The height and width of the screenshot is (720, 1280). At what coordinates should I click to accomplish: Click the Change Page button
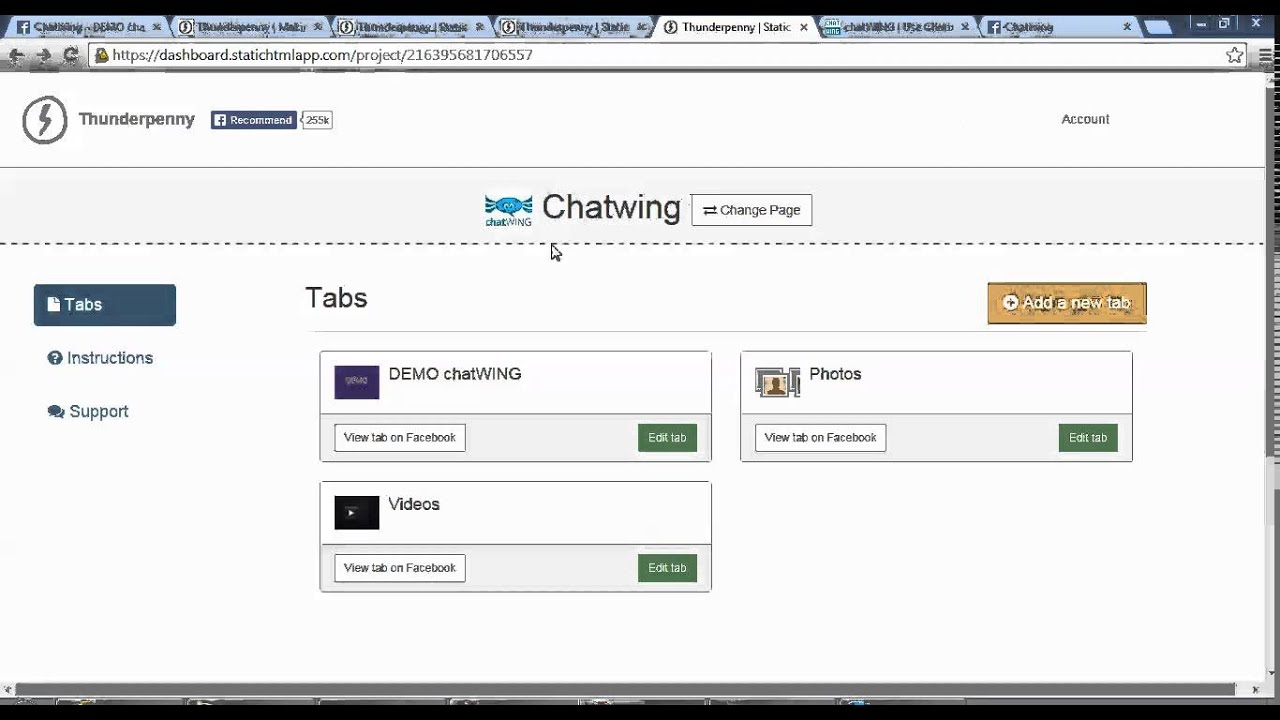tap(752, 210)
